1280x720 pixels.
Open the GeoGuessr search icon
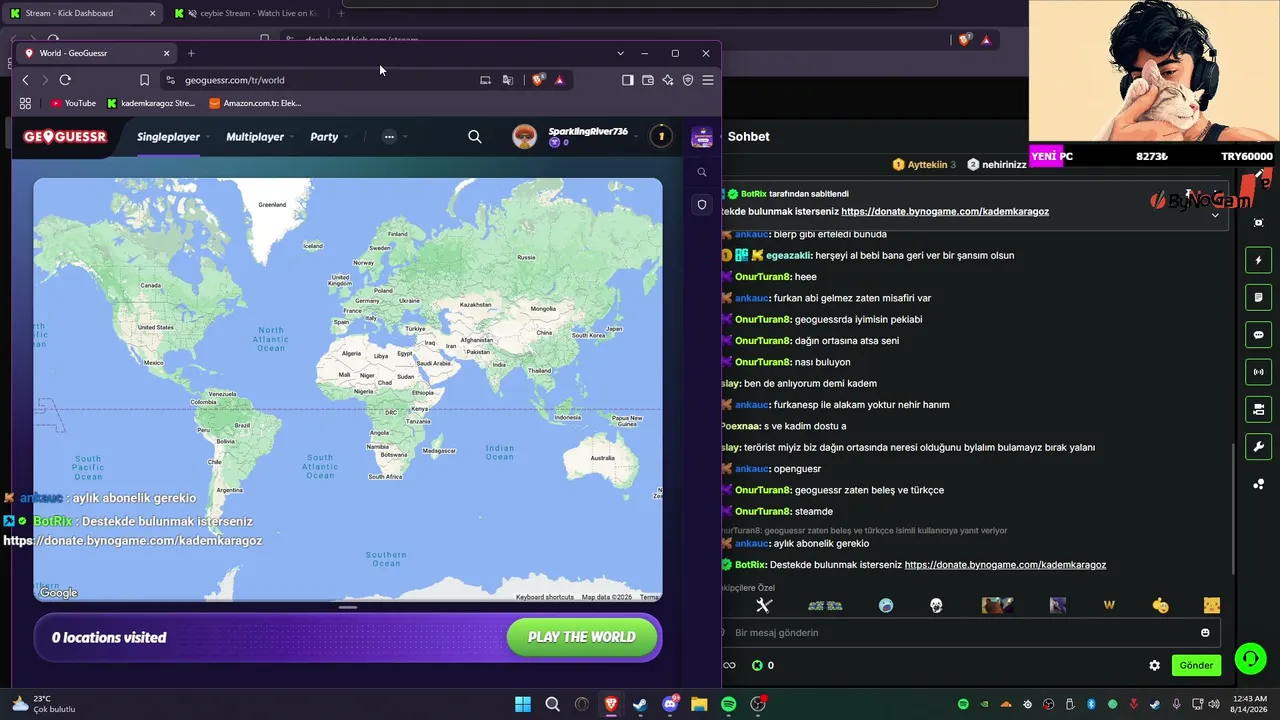click(475, 137)
